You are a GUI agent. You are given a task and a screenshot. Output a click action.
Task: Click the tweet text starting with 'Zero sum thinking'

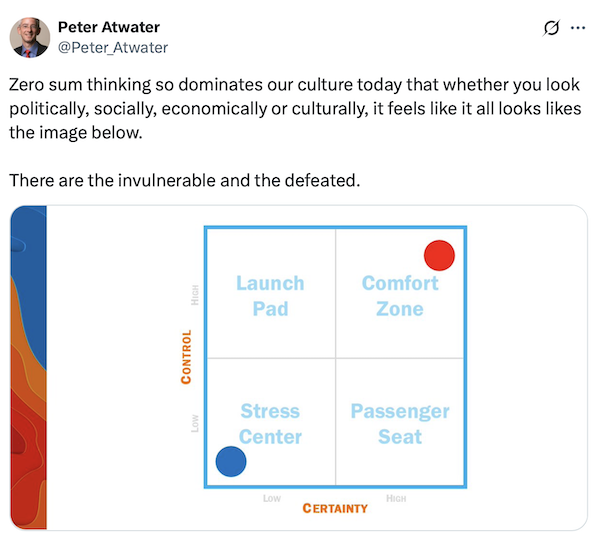(295, 109)
